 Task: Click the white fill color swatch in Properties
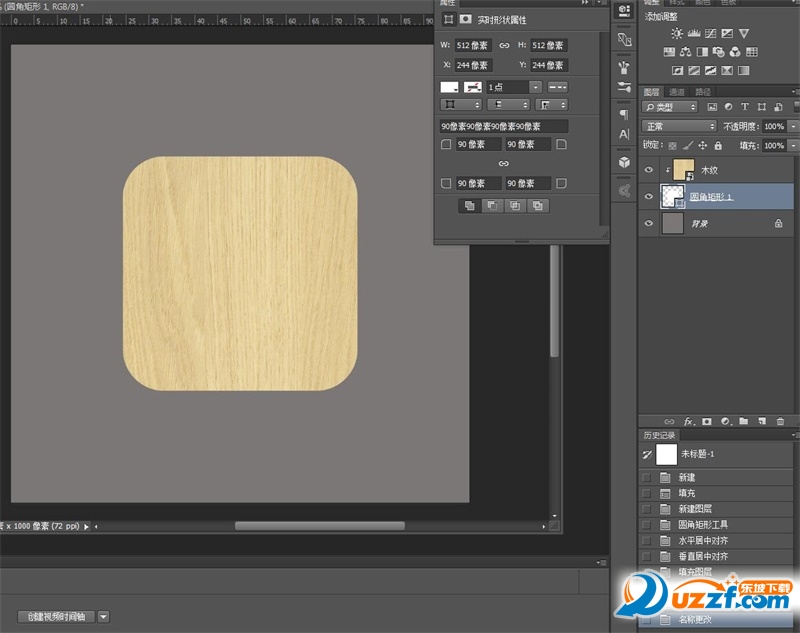click(450, 88)
